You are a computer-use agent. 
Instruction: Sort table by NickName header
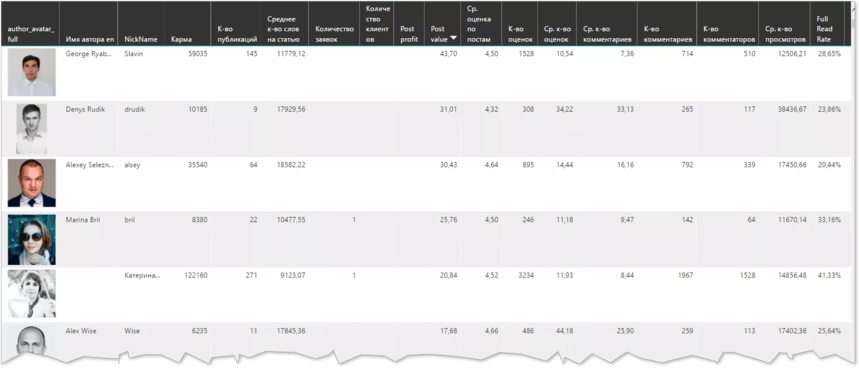click(141, 39)
